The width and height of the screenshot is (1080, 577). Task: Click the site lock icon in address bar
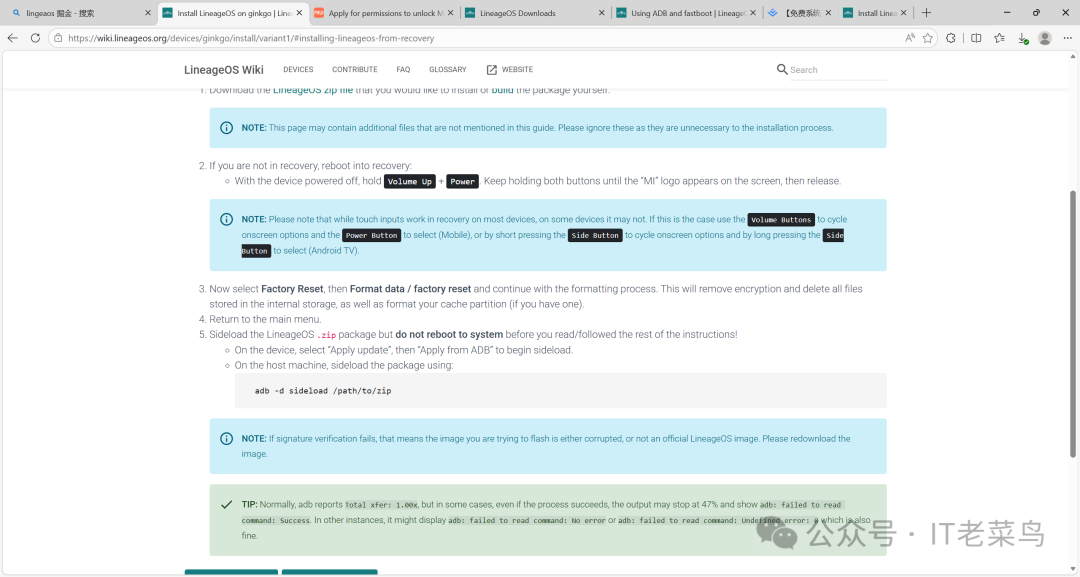click(x=59, y=38)
